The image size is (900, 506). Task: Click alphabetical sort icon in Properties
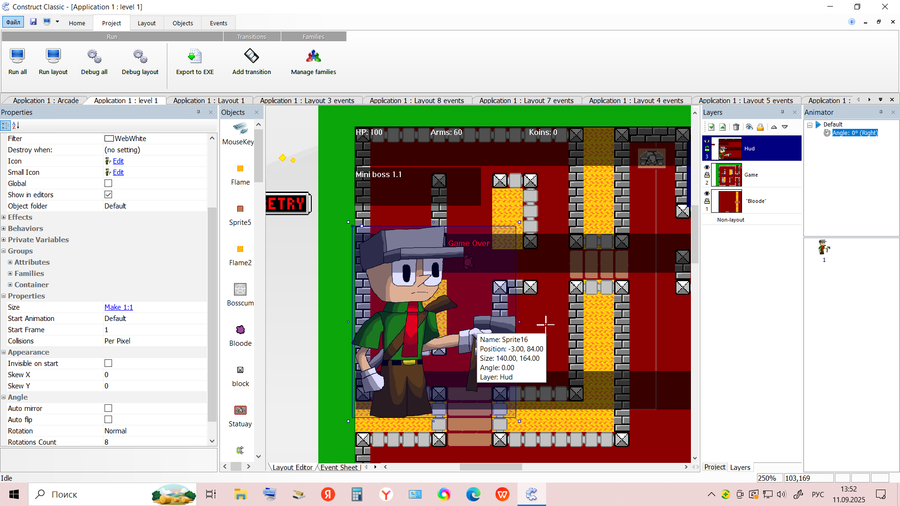[x=16, y=125]
